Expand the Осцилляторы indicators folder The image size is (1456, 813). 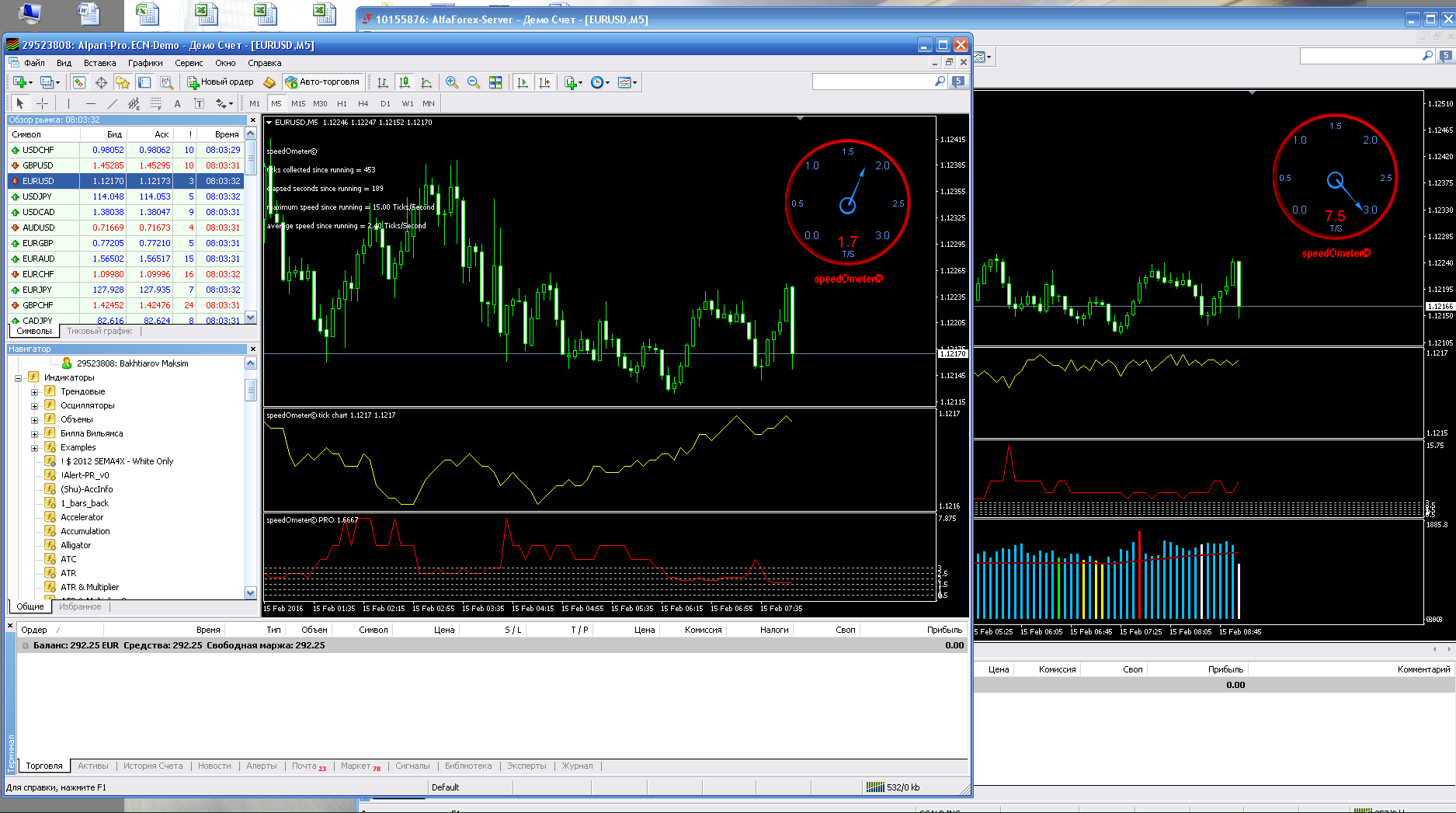coord(34,406)
